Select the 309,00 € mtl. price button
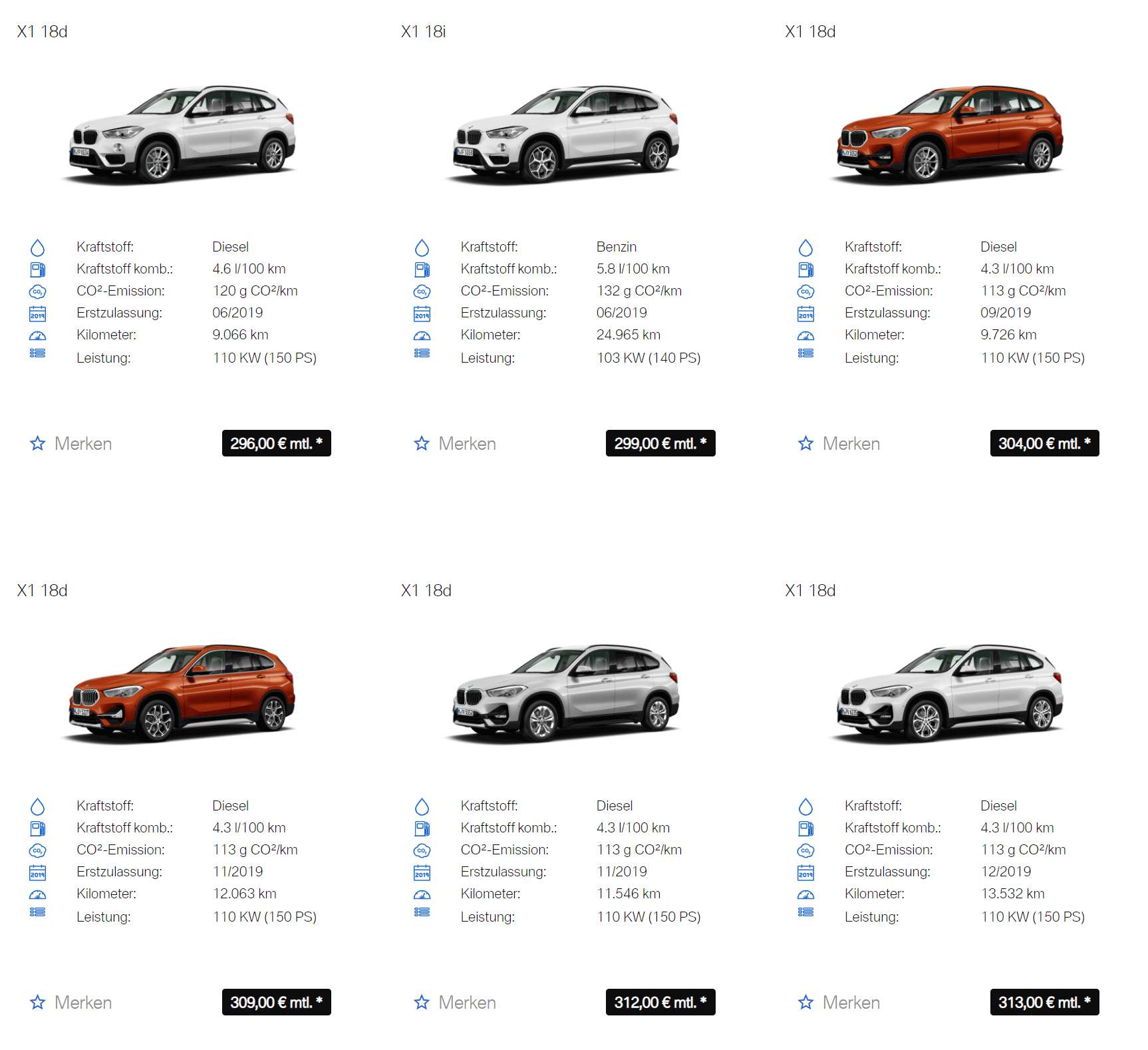Screen dimensions: 1148x1050 pyautogui.click(x=277, y=1002)
